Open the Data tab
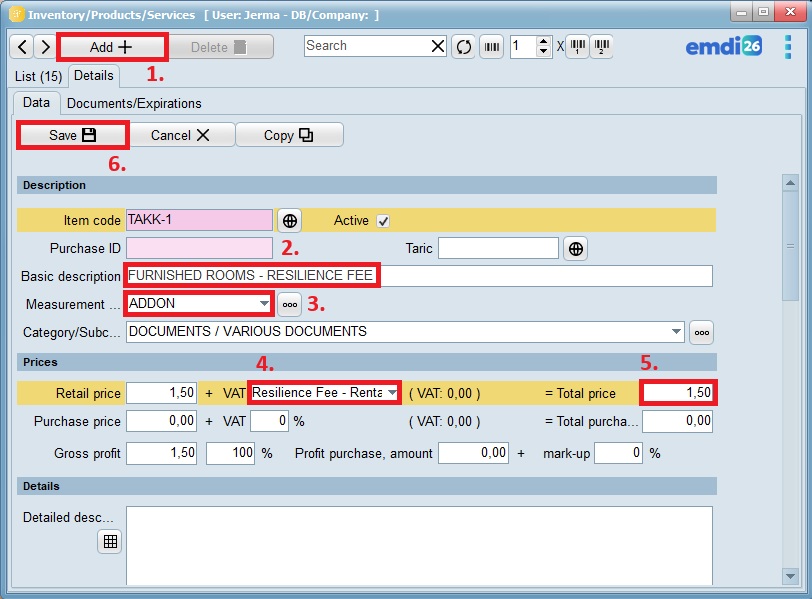This screenshot has width=812, height=599. [36, 103]
